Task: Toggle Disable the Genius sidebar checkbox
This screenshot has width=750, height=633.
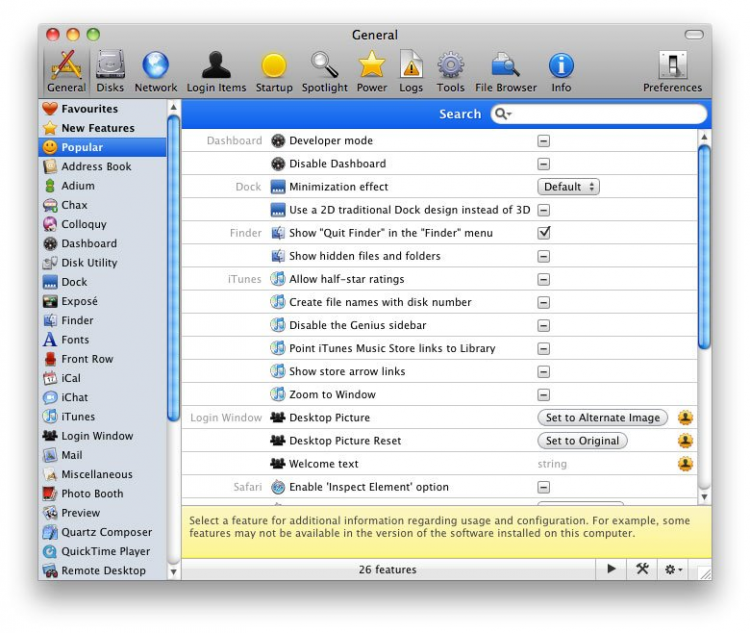Action: 543,326
